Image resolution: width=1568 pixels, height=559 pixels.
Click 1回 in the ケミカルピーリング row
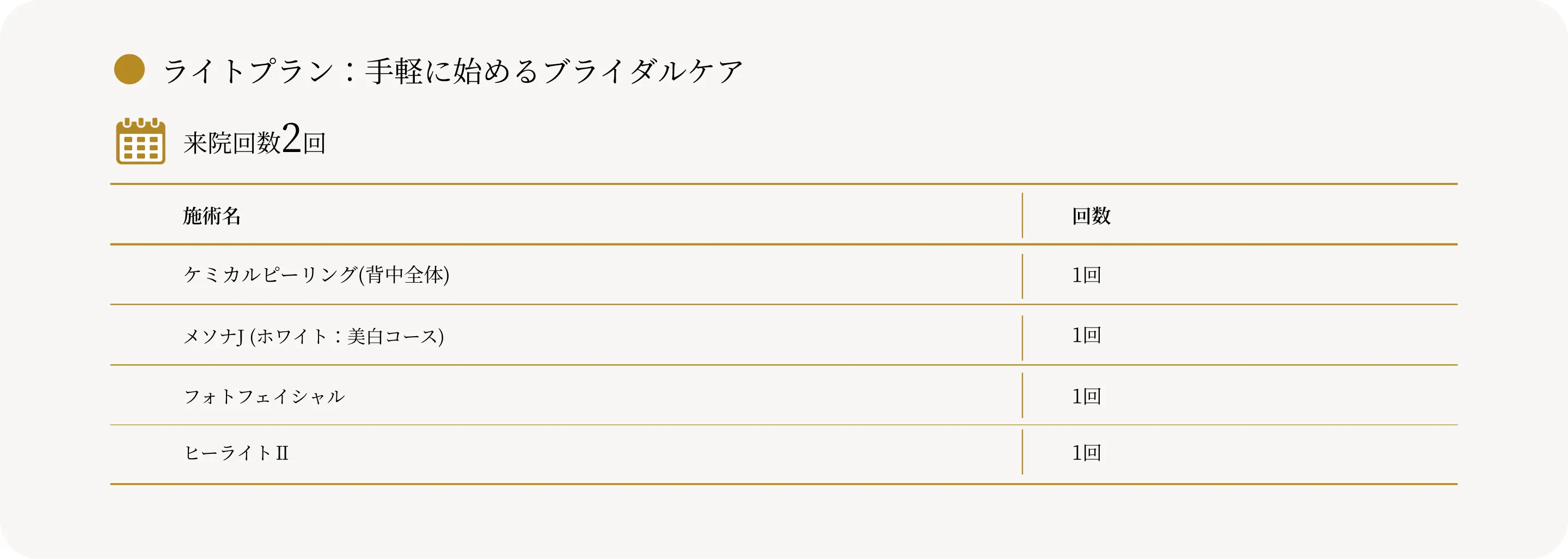click(x=1087, y=275)
